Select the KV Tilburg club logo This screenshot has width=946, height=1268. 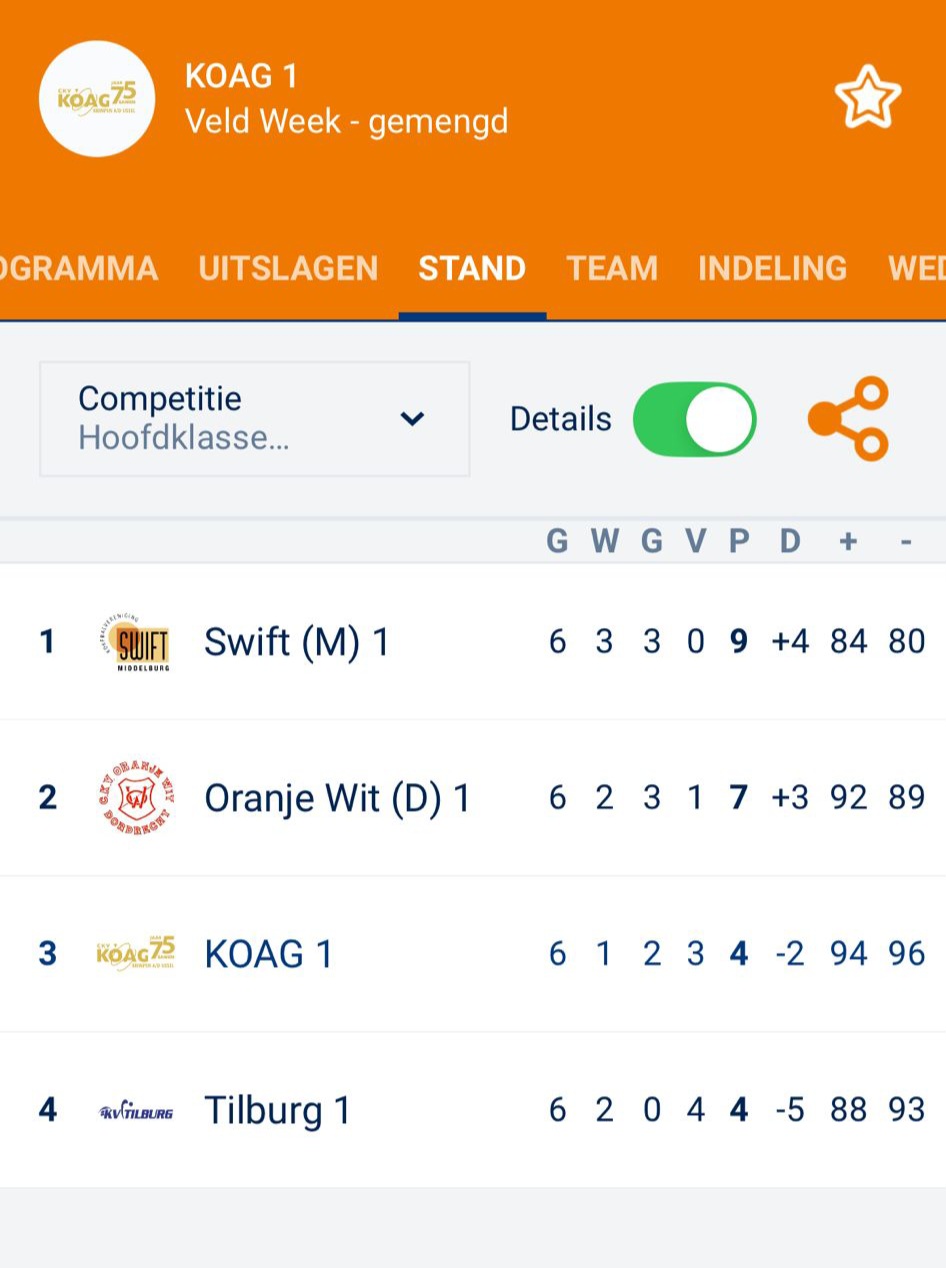(133, 1109)
